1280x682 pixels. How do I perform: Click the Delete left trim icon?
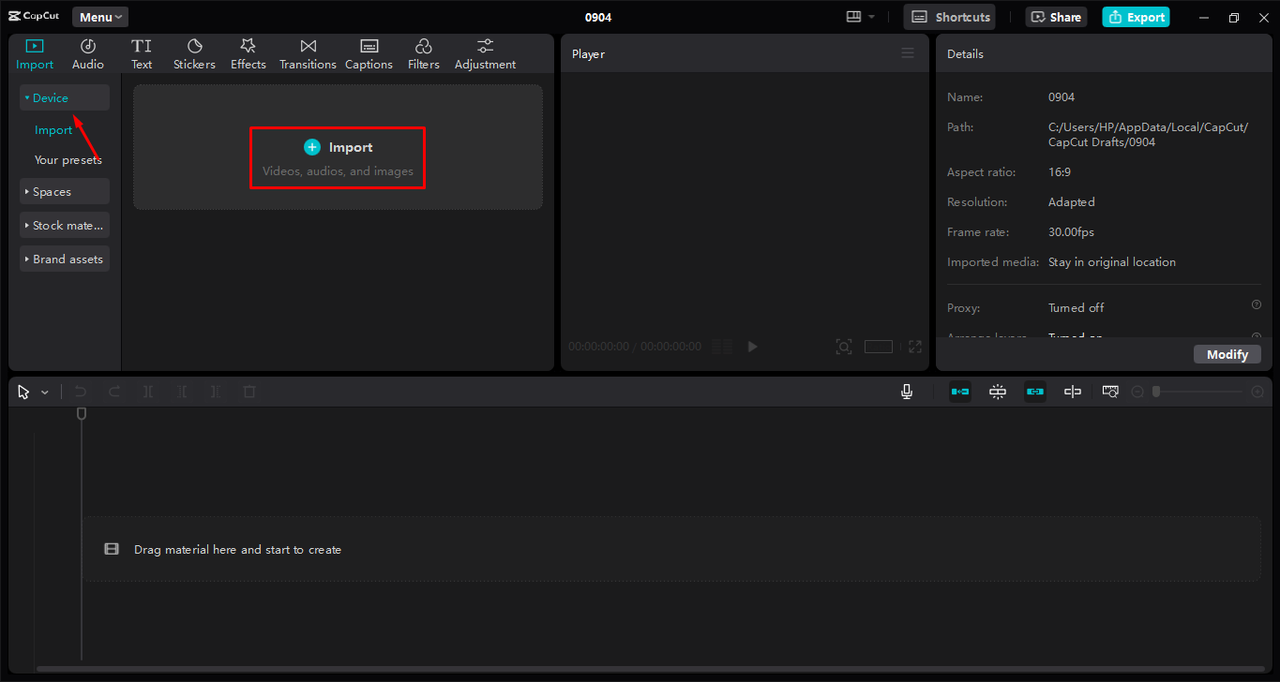click(182, 392)
